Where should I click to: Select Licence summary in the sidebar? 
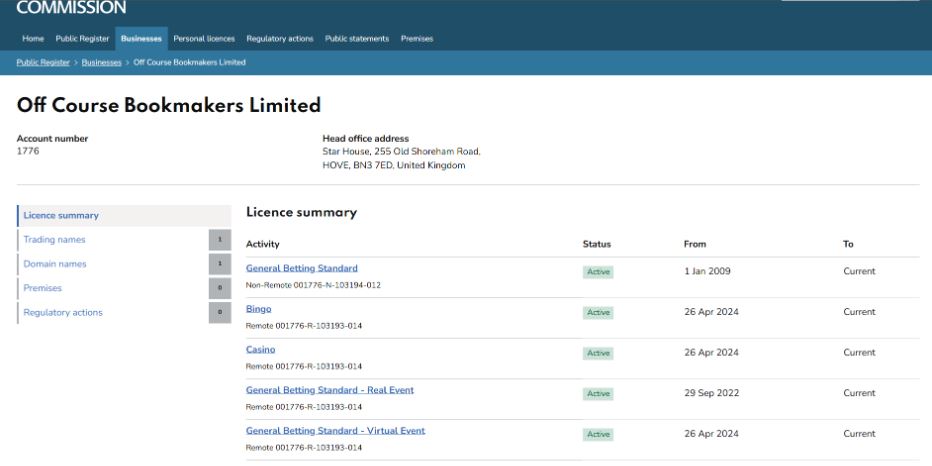[124, 216]
